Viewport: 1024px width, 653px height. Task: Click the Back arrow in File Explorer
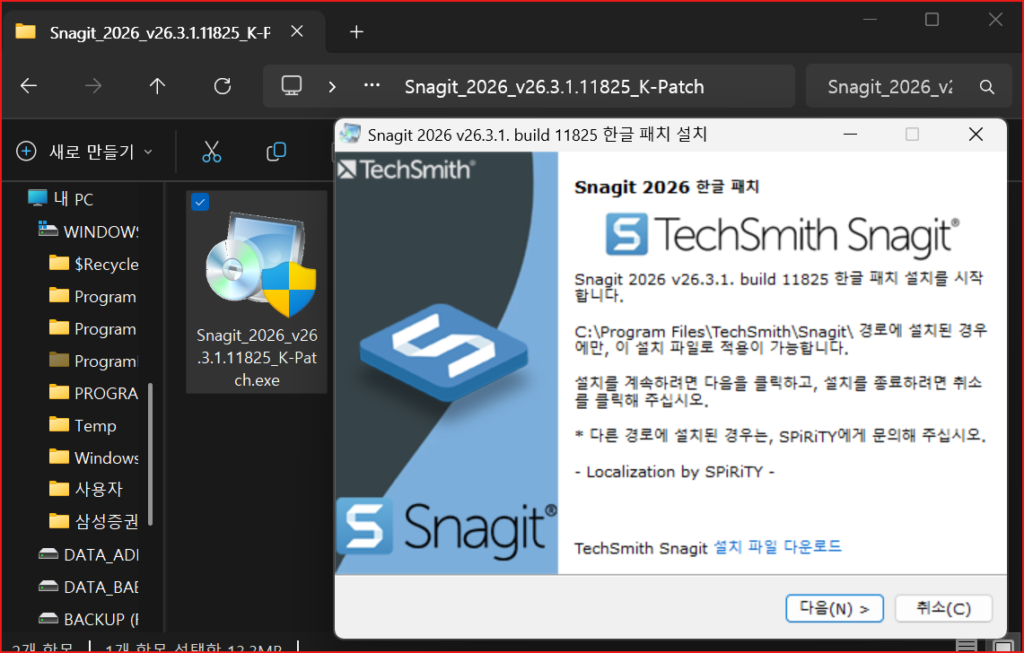pyautogui.click(x=29, y=86)
